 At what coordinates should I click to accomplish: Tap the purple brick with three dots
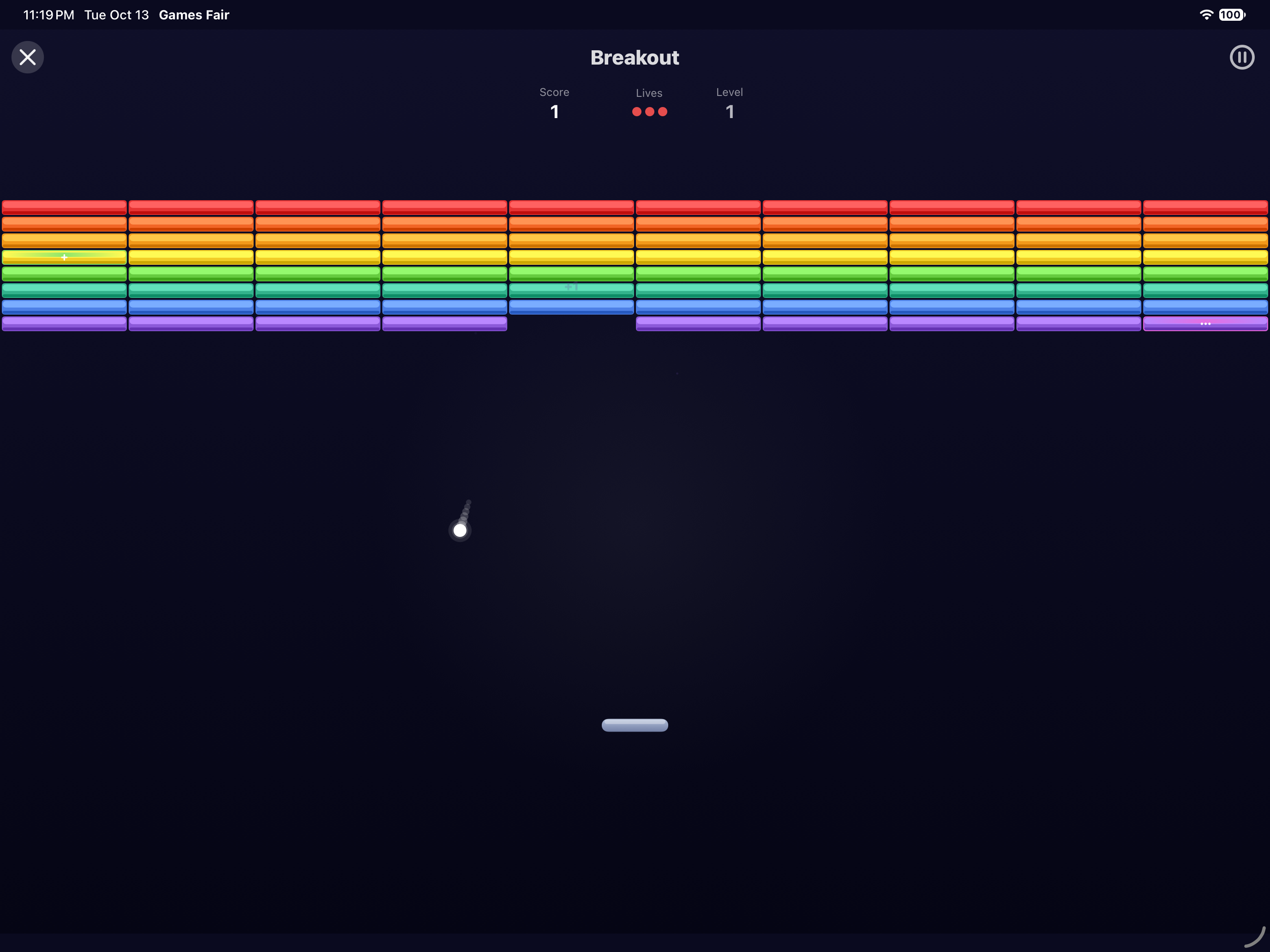coord(1205,324)
